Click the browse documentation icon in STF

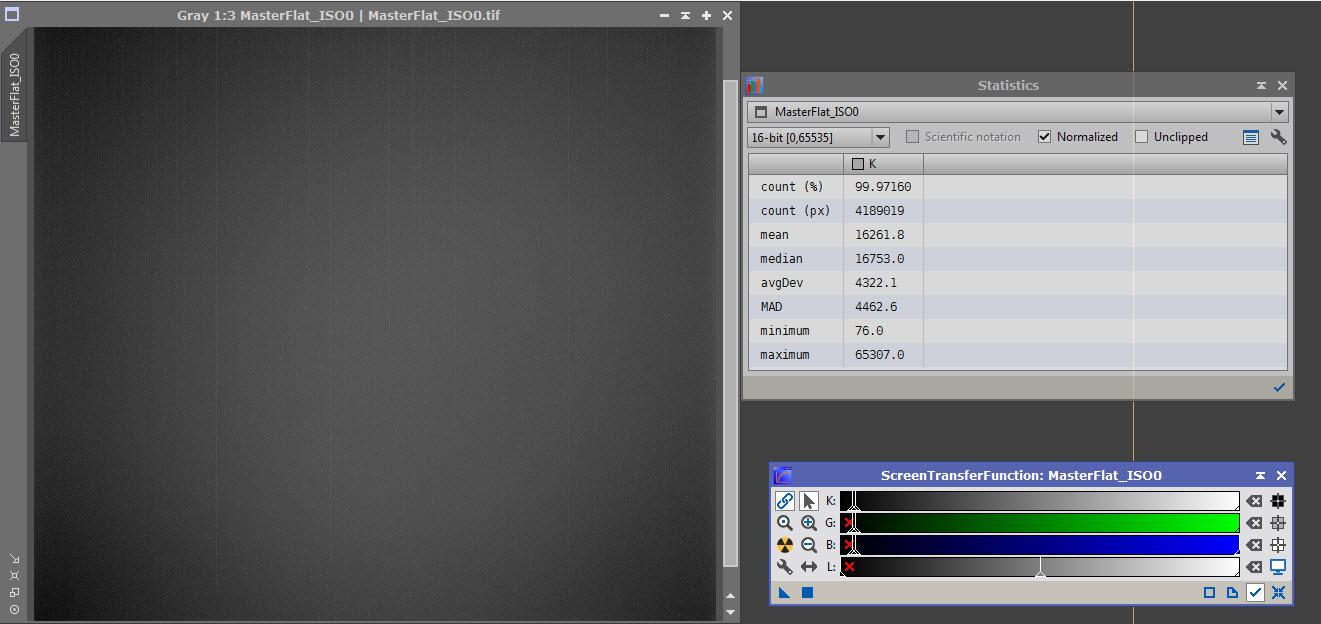click(x=1232, y=593)
